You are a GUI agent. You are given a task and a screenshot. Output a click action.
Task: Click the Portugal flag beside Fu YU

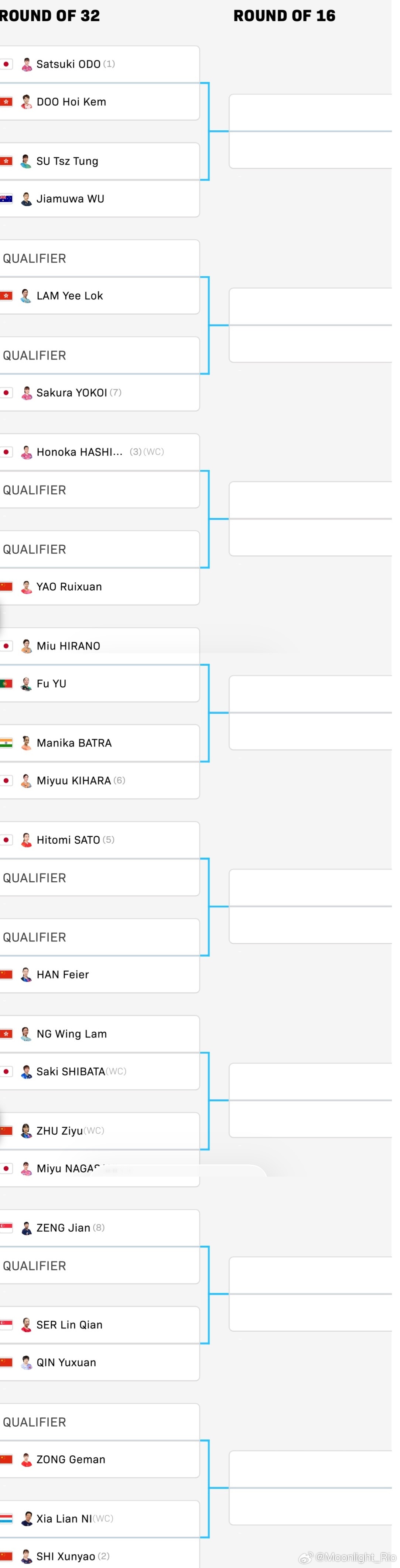6,683
